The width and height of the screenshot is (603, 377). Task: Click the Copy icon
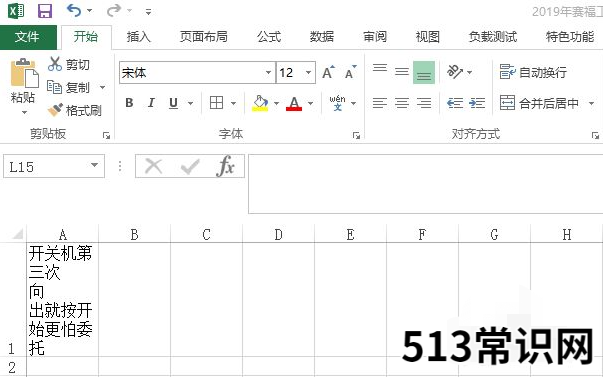54,87
